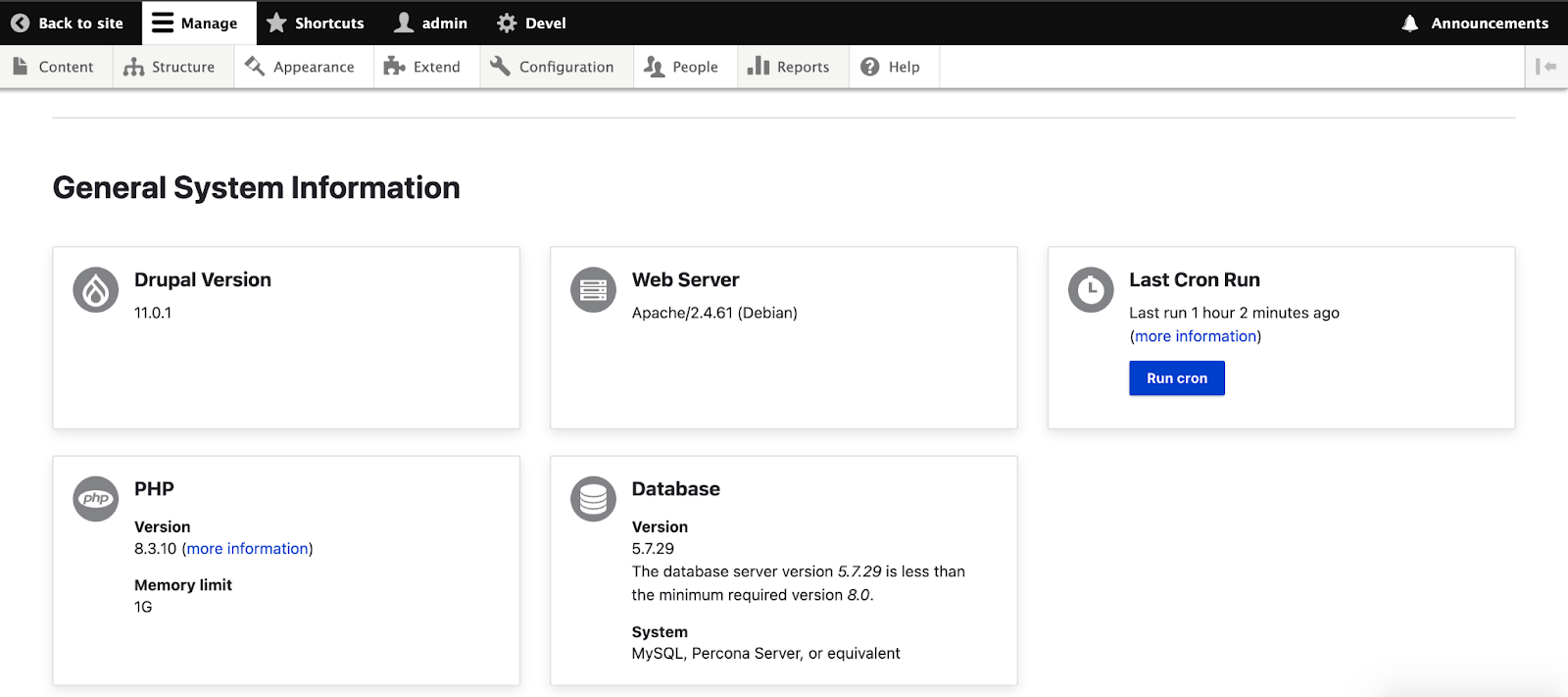Viewport: 1568px width, 697px height.
Task: Go to the Configuration menu item
Action: click(x=556, y=67)
